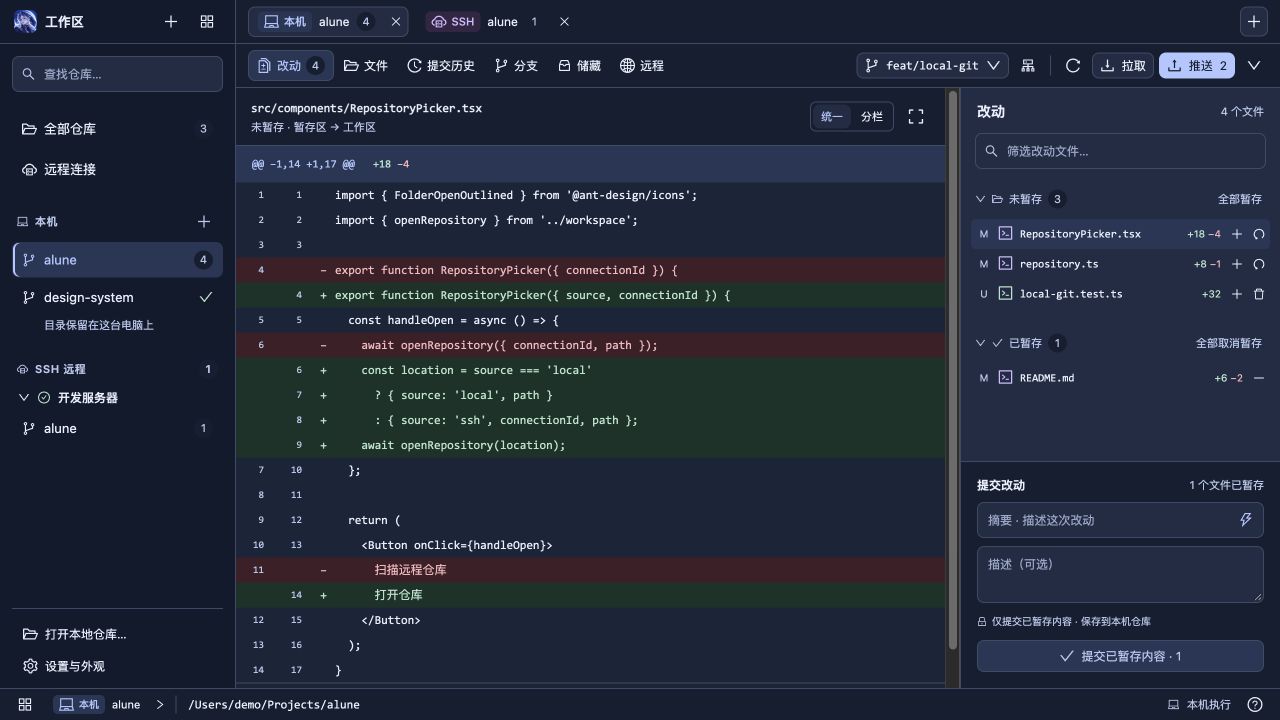Open the push options dropdown chevron
Screen dimensions: 1280x720
(x=1254, y=65)
